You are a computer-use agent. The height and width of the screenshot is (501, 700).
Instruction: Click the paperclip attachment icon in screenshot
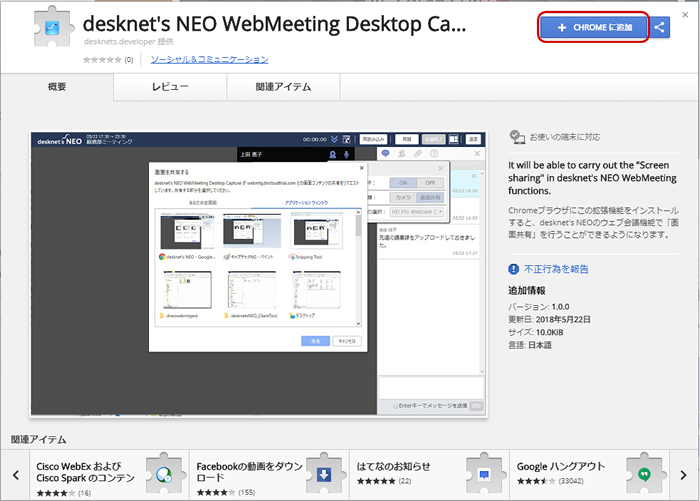(x=418, y=153)
